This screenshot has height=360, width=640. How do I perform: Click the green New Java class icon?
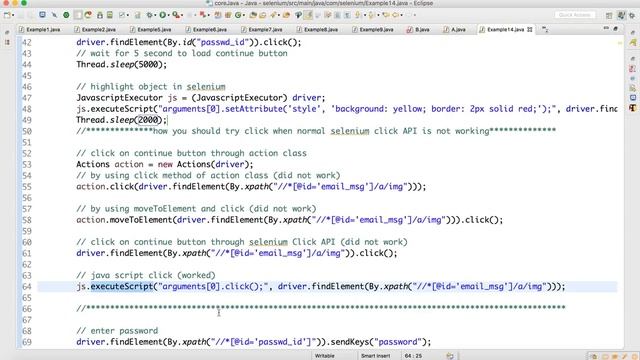coord(238,15)
